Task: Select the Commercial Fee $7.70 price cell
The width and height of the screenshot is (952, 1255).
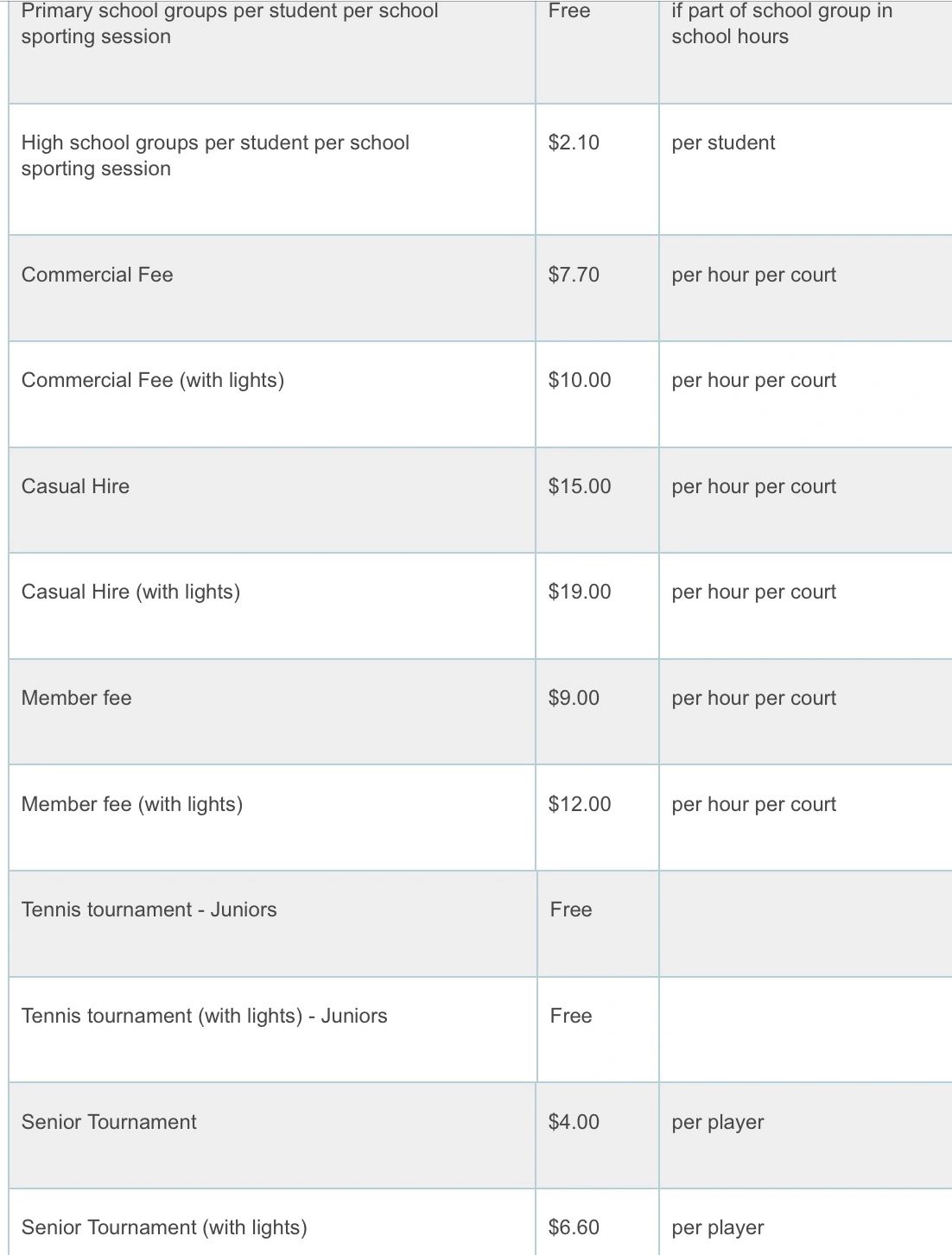Action: point(574,275)
